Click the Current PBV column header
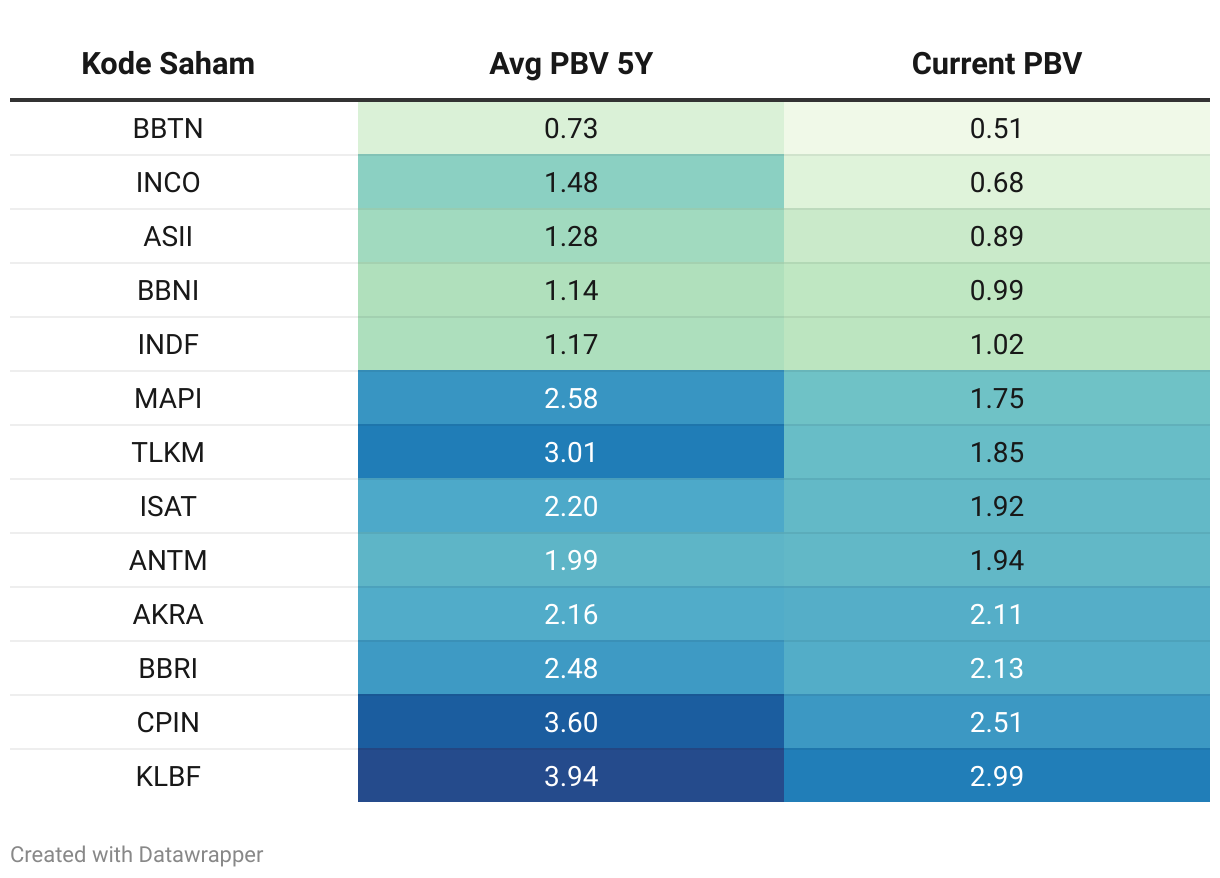1220x878 pixels. coord(996,64)
